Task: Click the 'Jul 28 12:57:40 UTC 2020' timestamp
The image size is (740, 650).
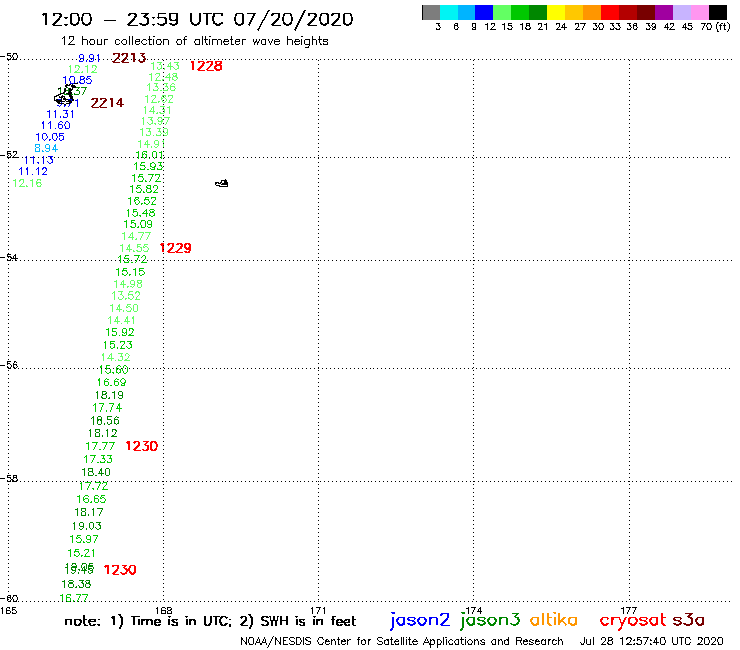Action: (x=651, y=642)
